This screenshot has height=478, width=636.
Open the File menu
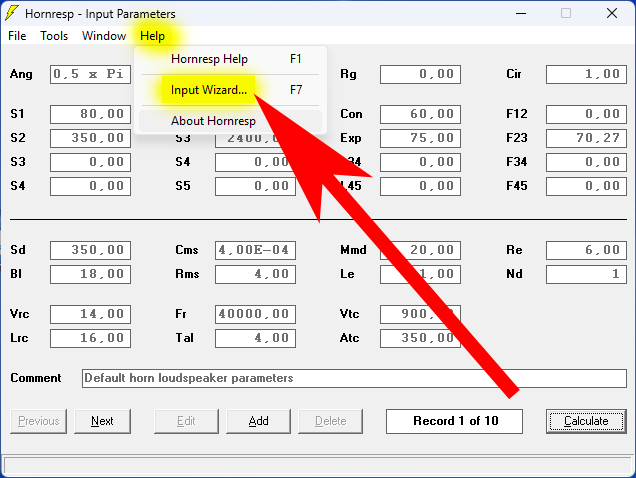pyautogui.click(x=17, y=36)
